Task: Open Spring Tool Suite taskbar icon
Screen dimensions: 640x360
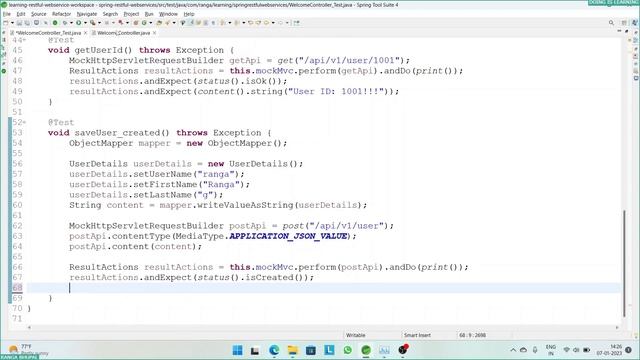Action: point(366,350)
